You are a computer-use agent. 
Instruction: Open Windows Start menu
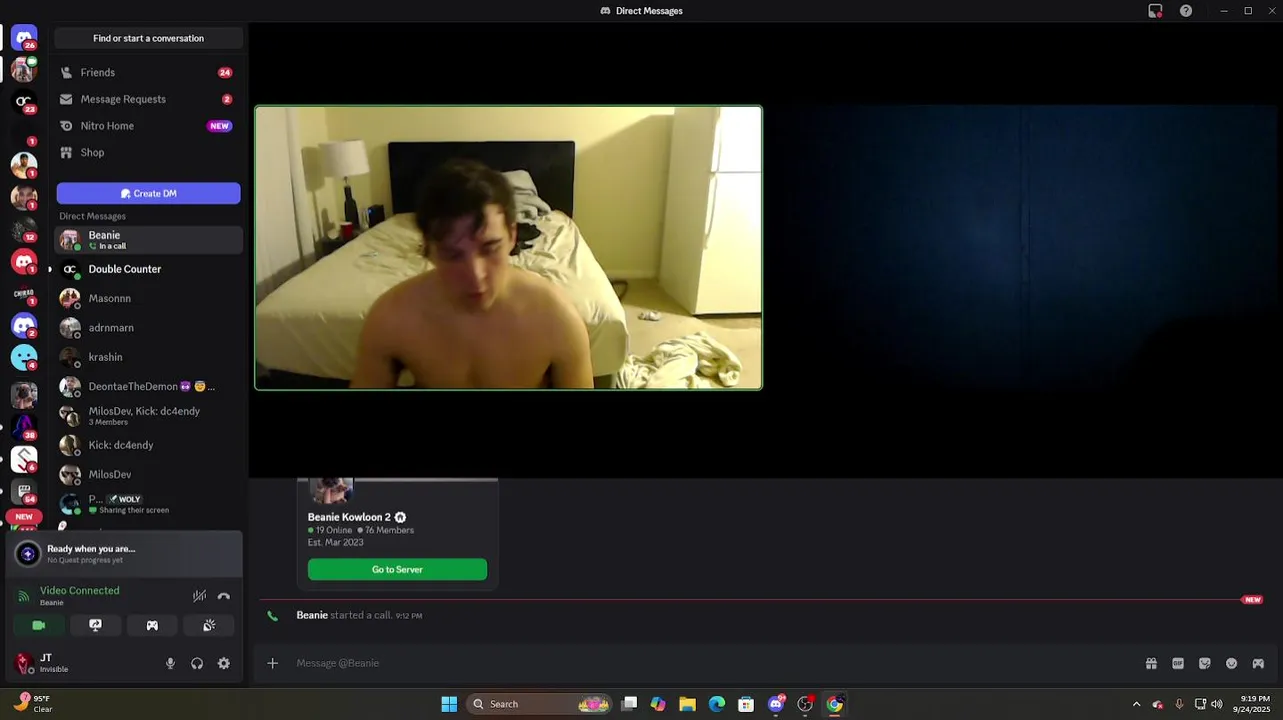pos(449,704)
